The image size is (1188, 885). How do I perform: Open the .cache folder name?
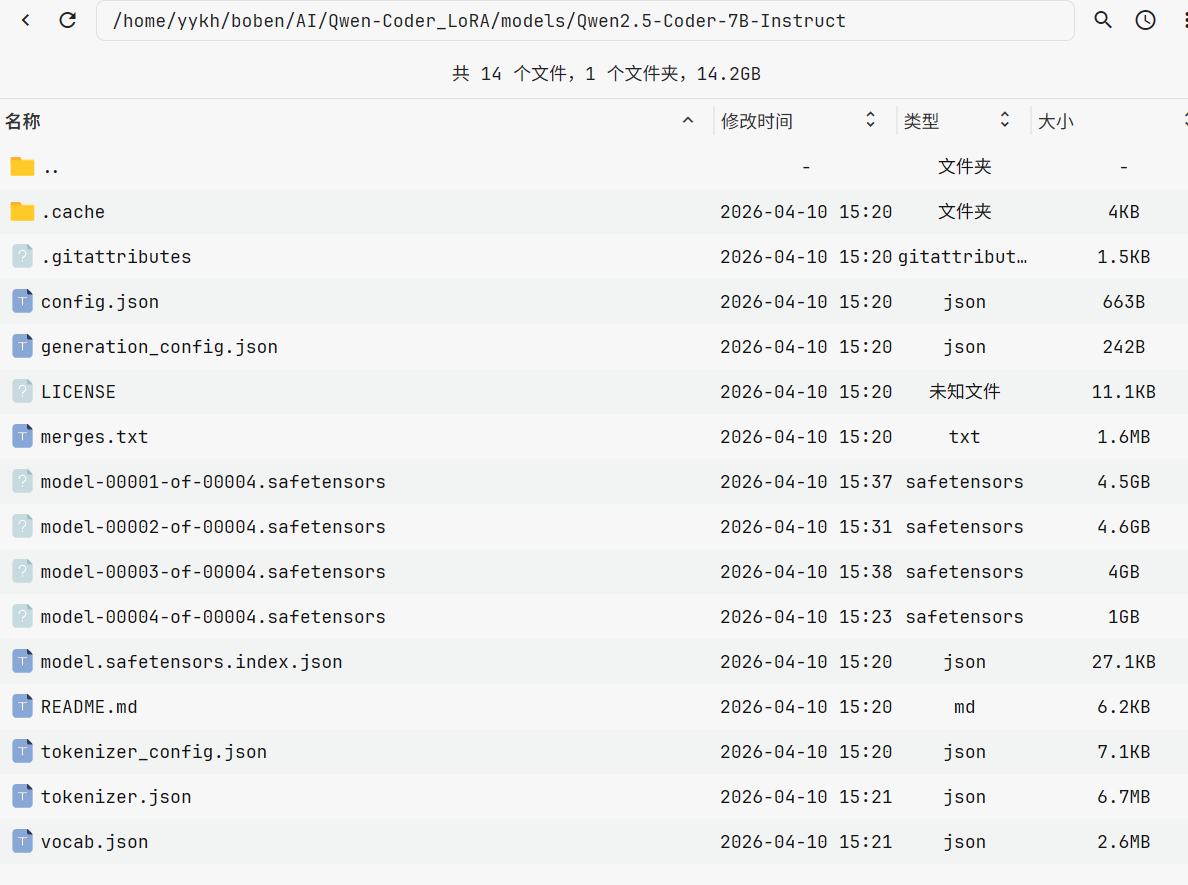tap(73, 212)
